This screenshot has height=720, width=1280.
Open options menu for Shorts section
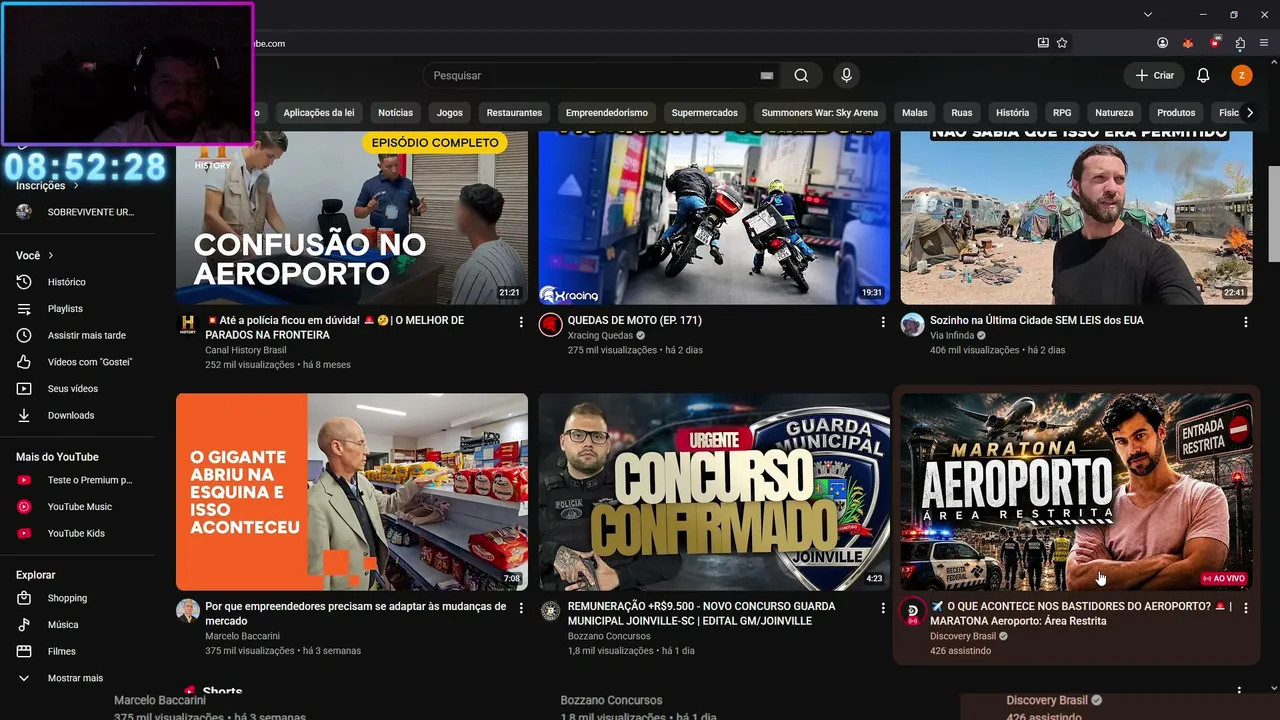[1239, 691]
